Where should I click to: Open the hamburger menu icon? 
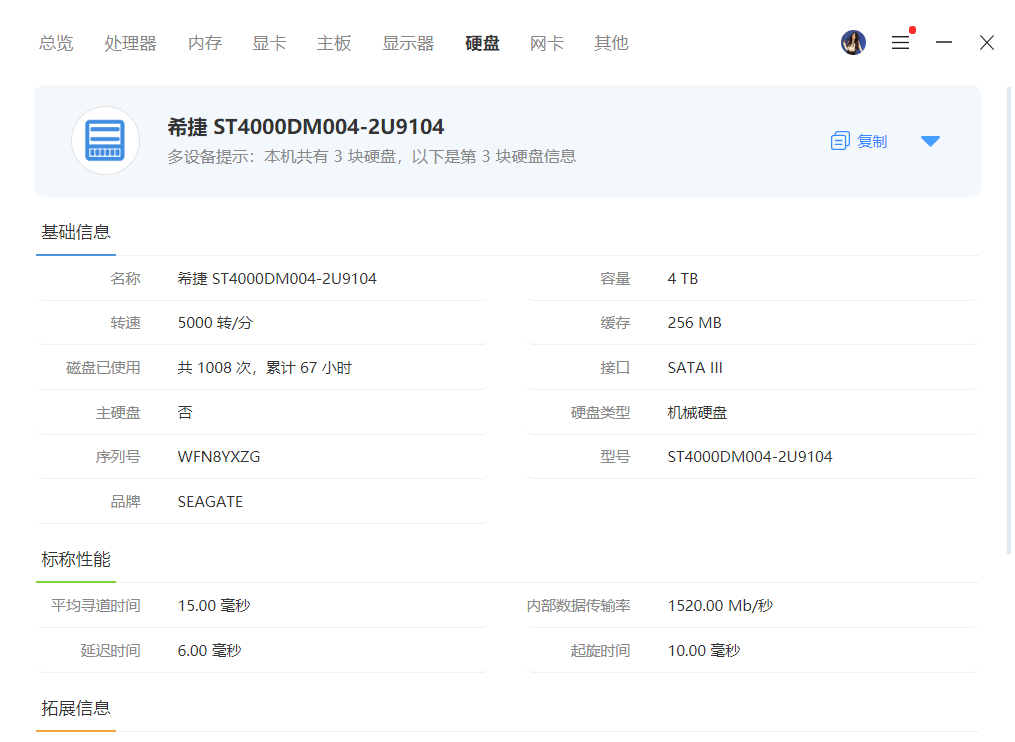point(900,43)
